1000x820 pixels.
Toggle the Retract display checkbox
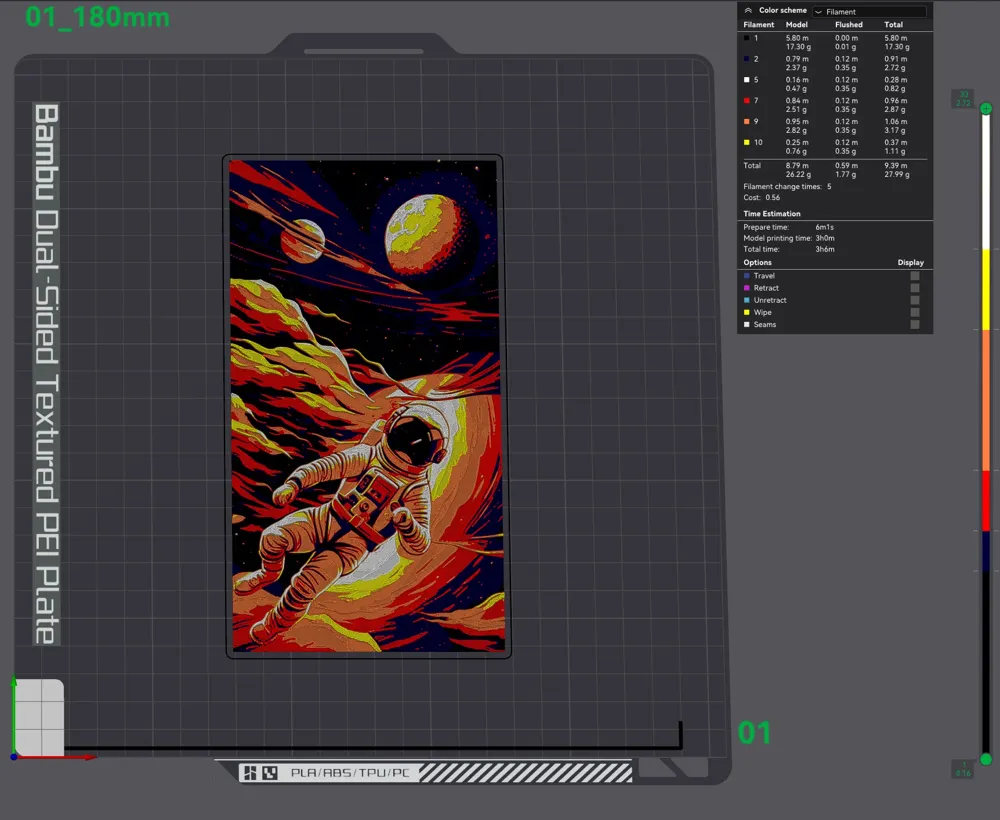914,288
